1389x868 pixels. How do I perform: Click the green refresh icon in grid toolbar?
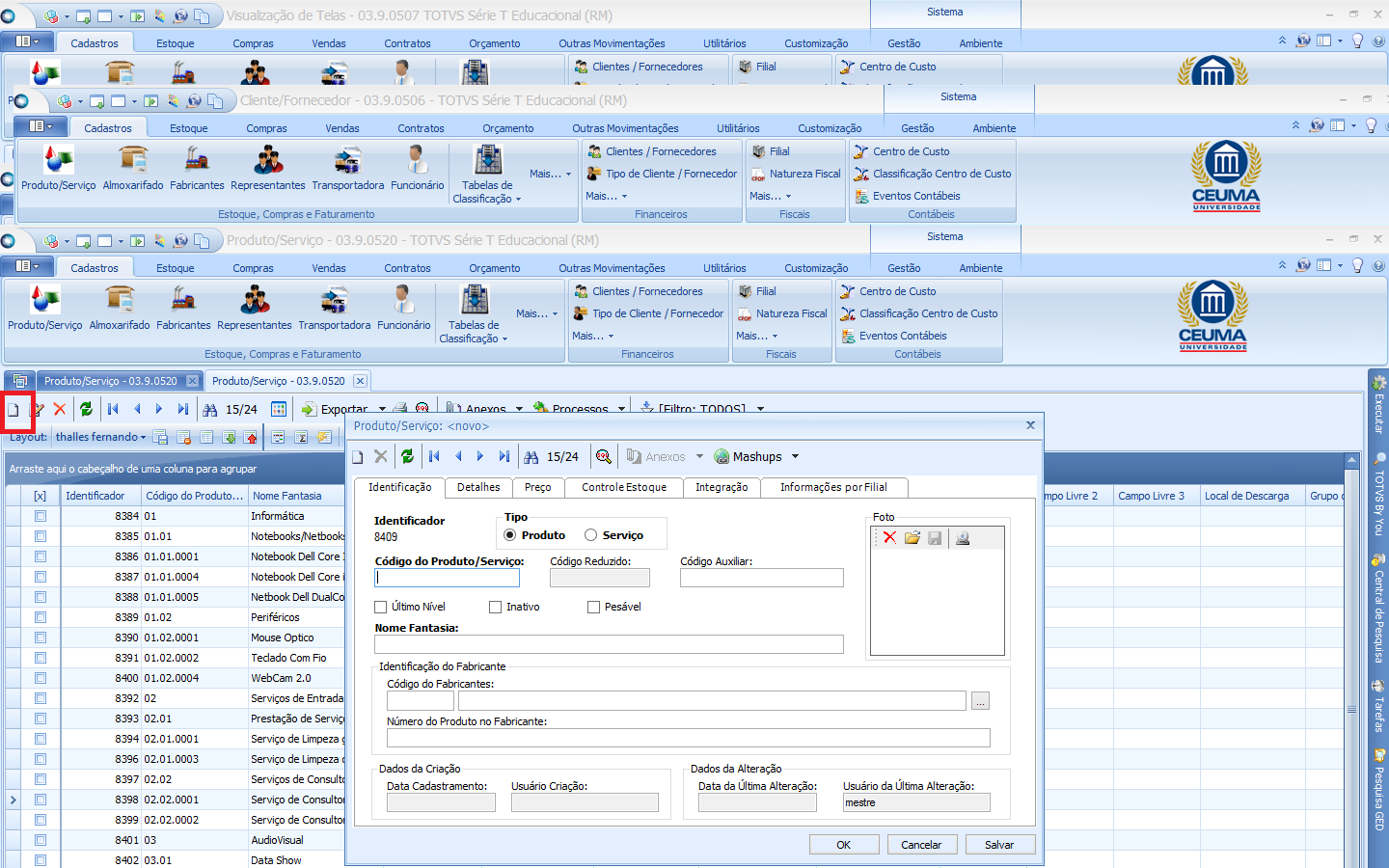coord(86,409)
